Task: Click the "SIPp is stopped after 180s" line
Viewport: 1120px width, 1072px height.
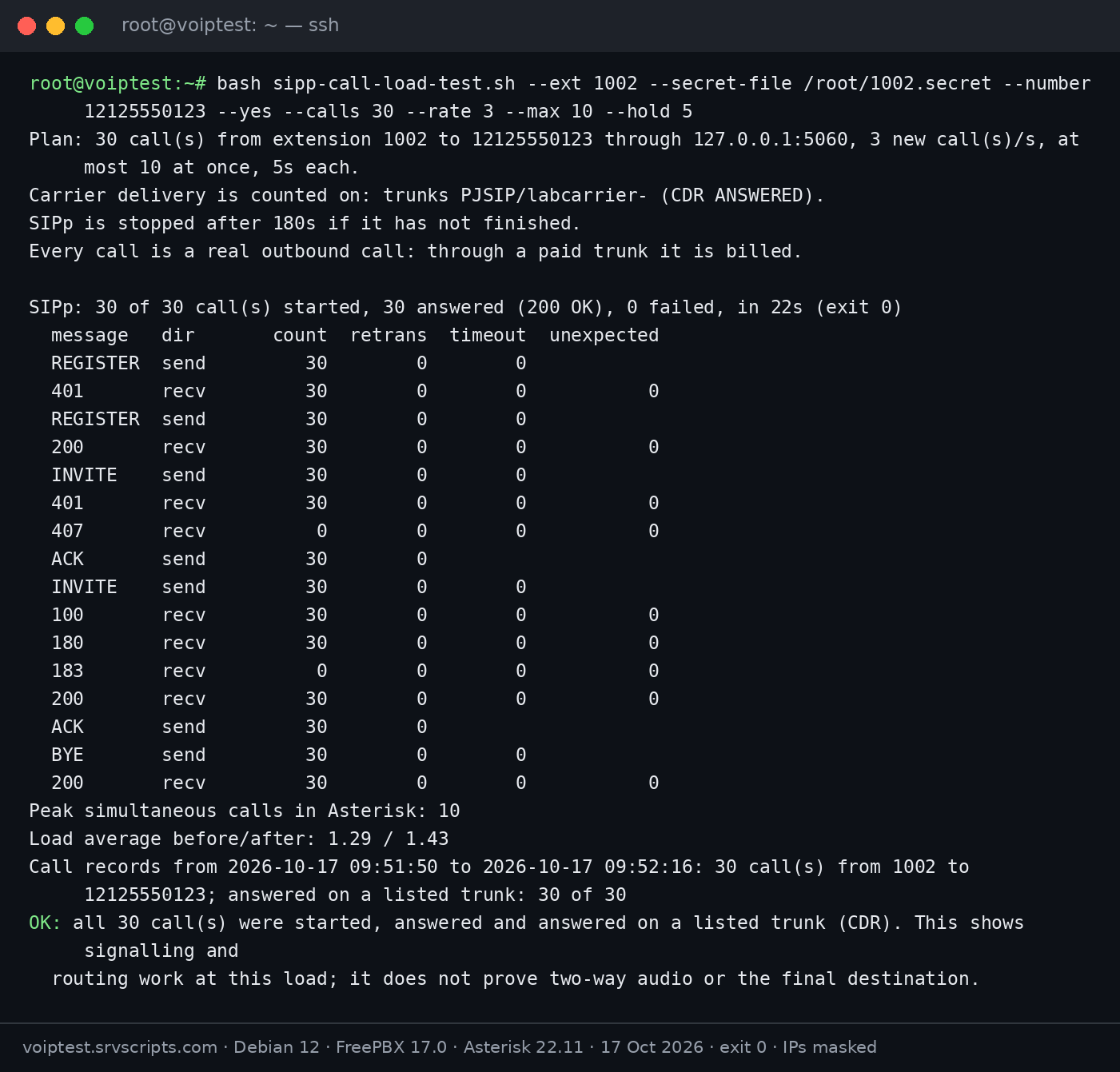Action: click(x=305, y=223)
